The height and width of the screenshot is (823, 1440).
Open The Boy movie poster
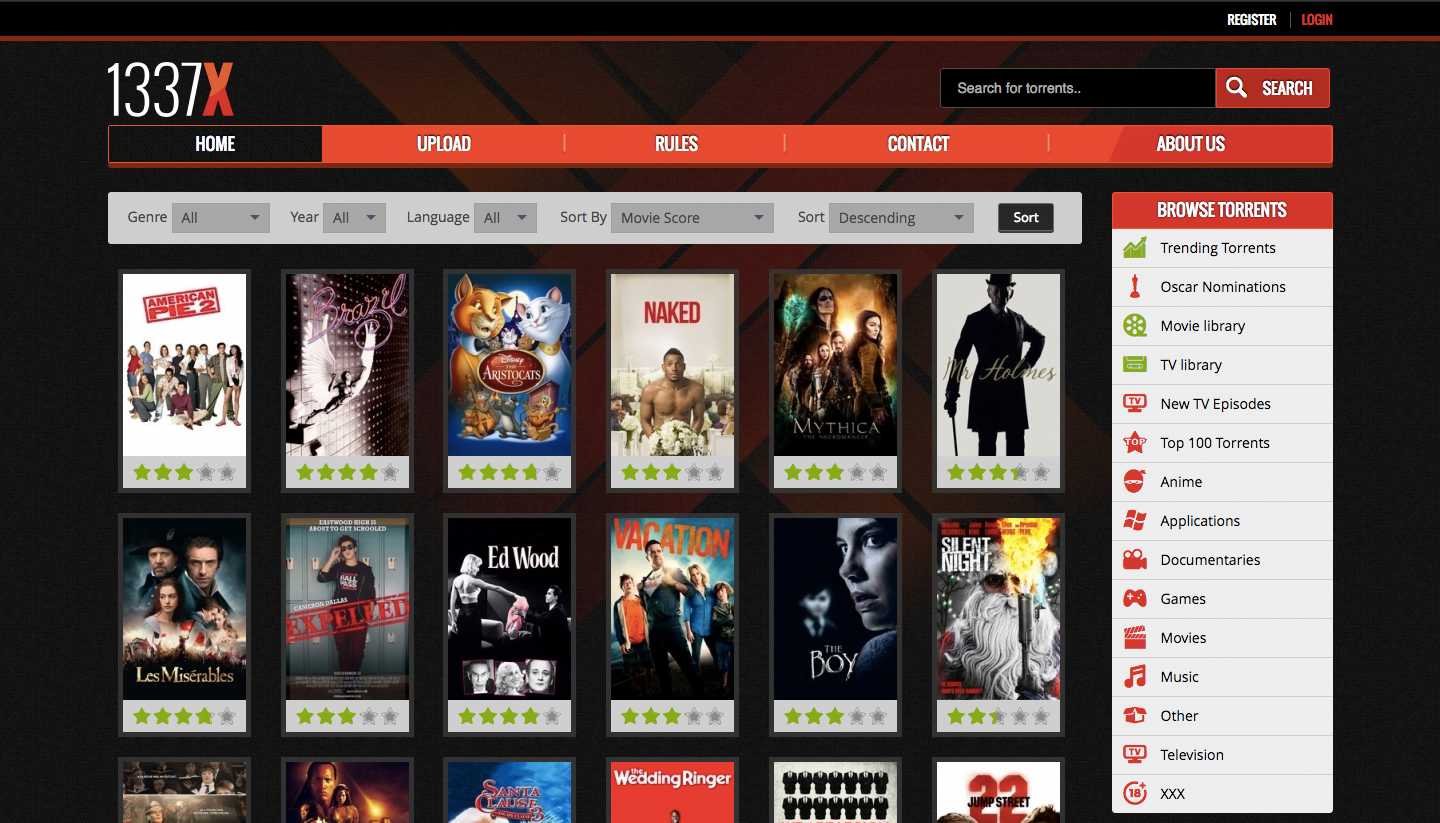pos(835,609)
